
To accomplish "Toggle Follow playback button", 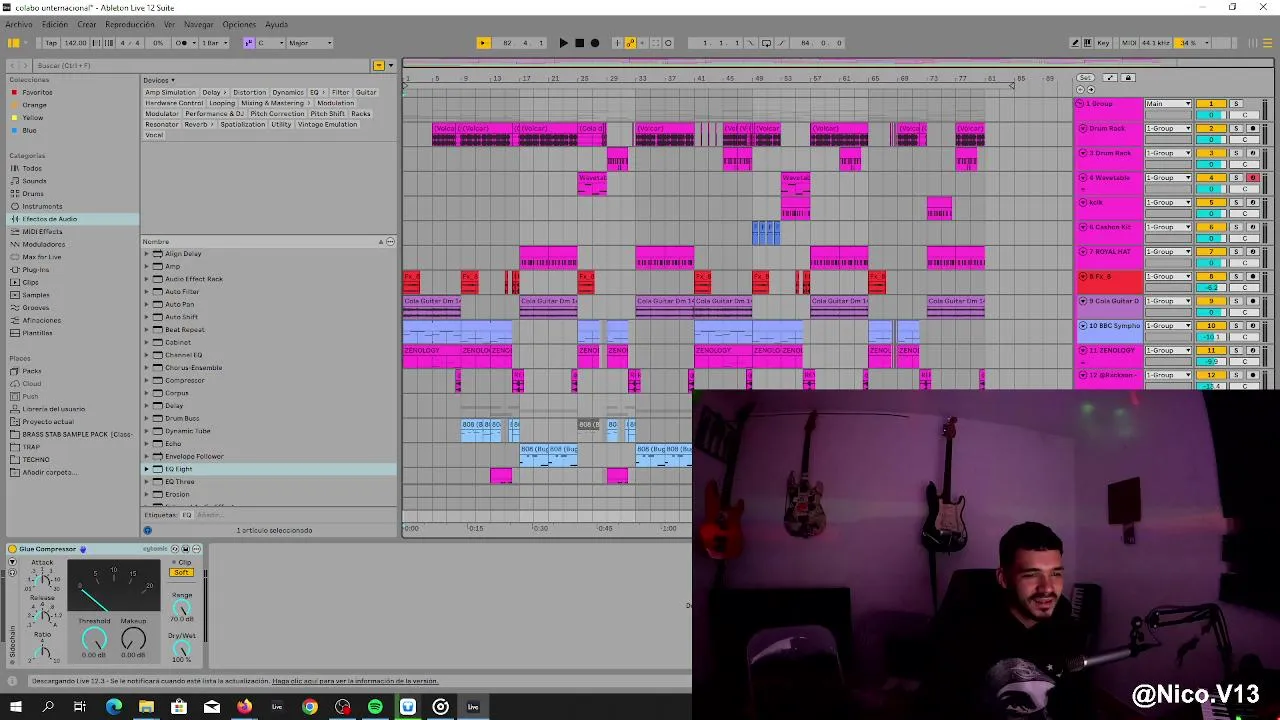I will pos(483,43).
